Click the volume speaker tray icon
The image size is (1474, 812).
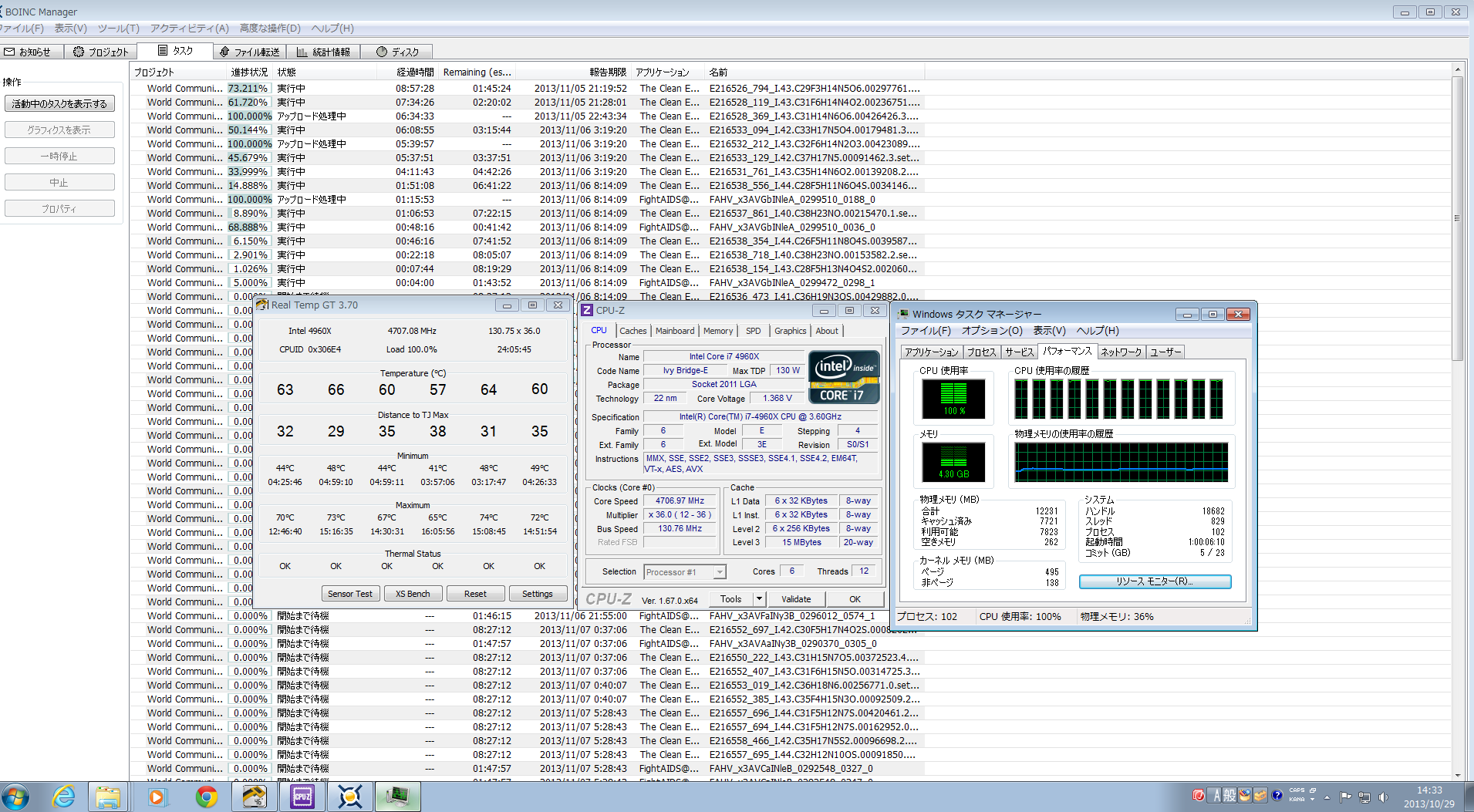[x=1383, y=797]
